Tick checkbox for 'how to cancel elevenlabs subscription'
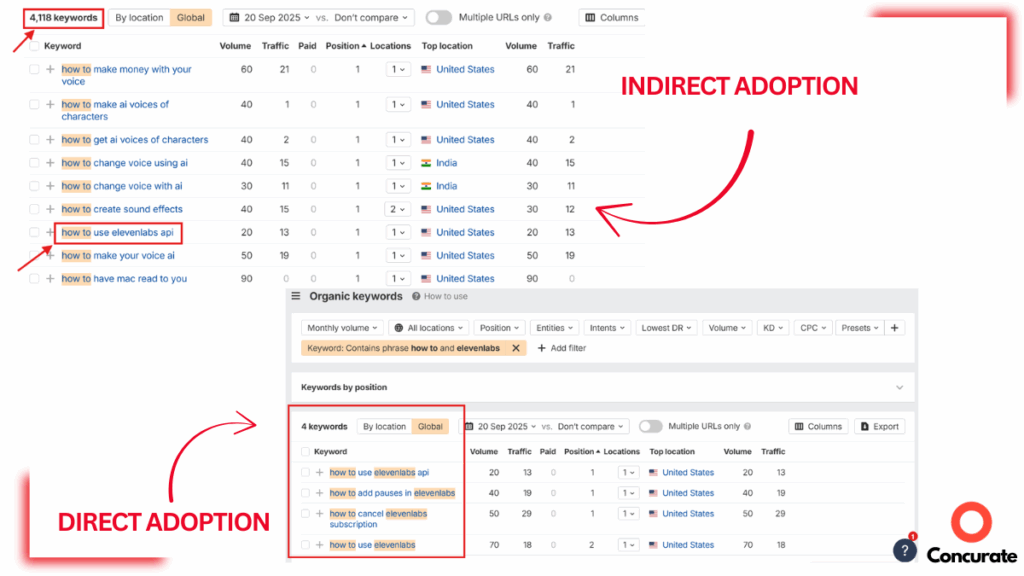The width and height of the screenshot is (1024, 576). pyautogui.click(x=305, y=514)
